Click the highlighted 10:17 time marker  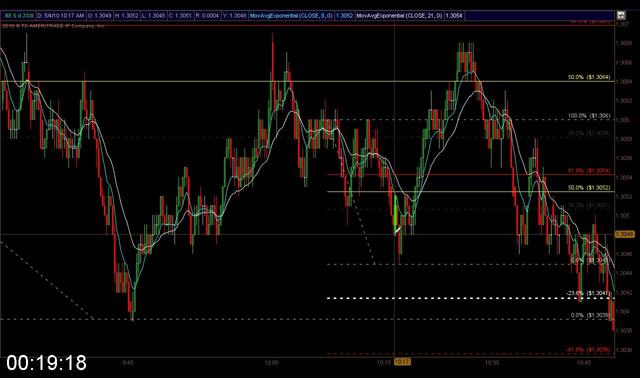402,362
